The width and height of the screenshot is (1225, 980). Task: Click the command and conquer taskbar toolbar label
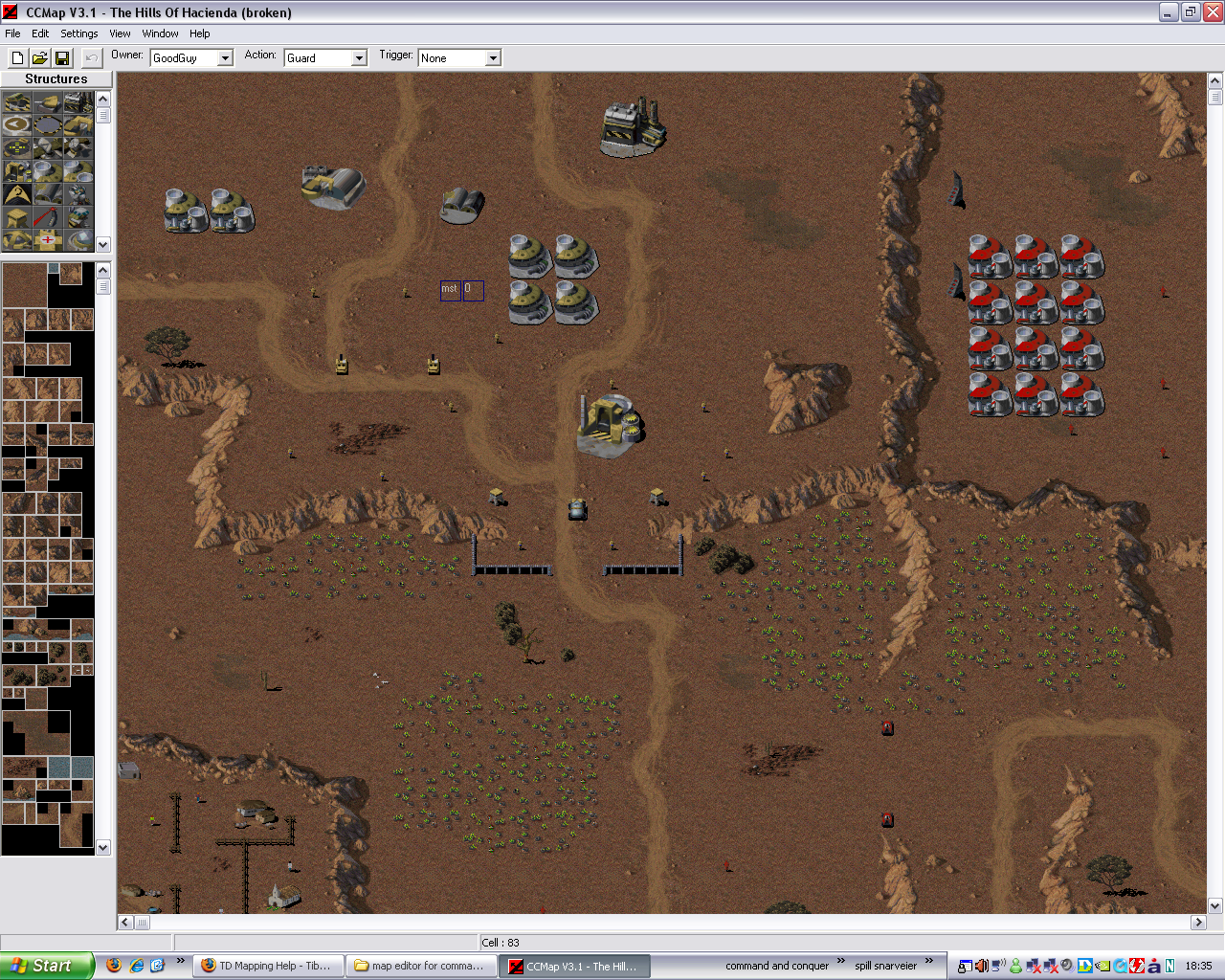pos(777,966)
